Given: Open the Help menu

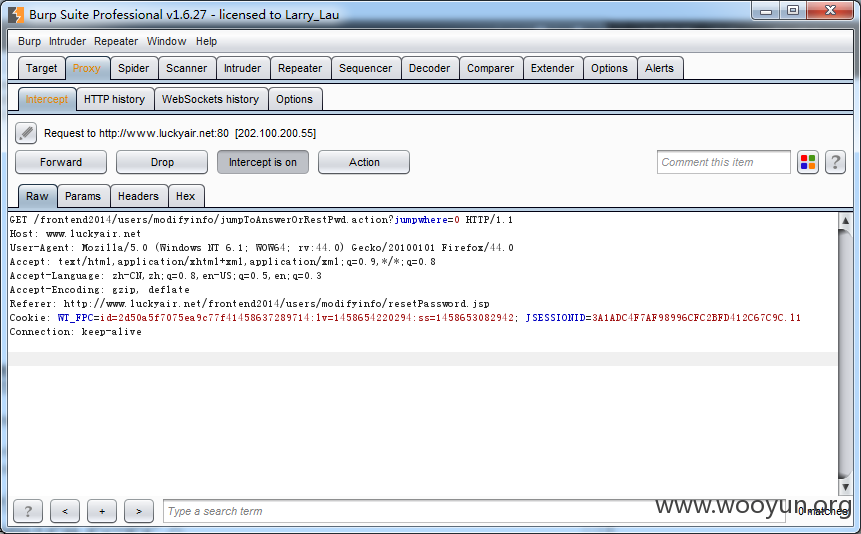Looking at the screenshot, I should tap(206, 41).
